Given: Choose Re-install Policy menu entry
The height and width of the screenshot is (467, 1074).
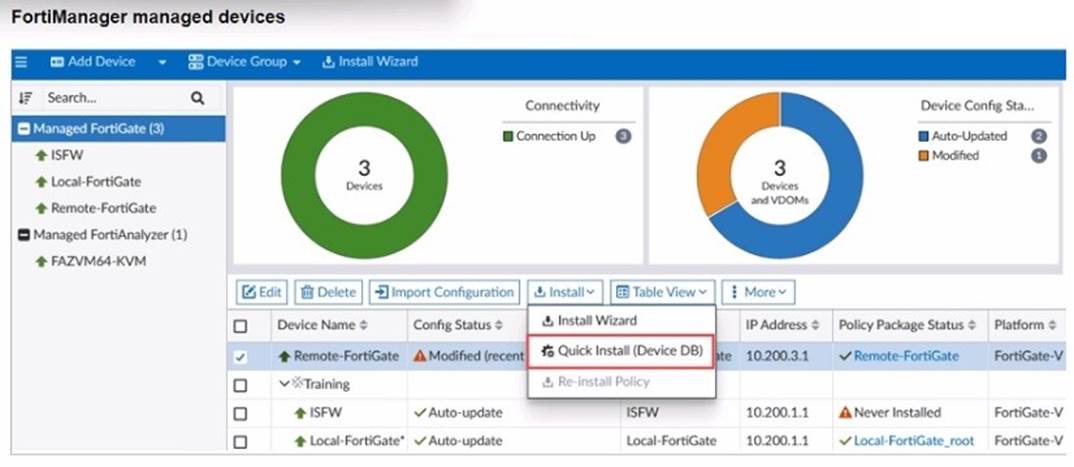Looking at the screenshot, I should pos(621,382).
